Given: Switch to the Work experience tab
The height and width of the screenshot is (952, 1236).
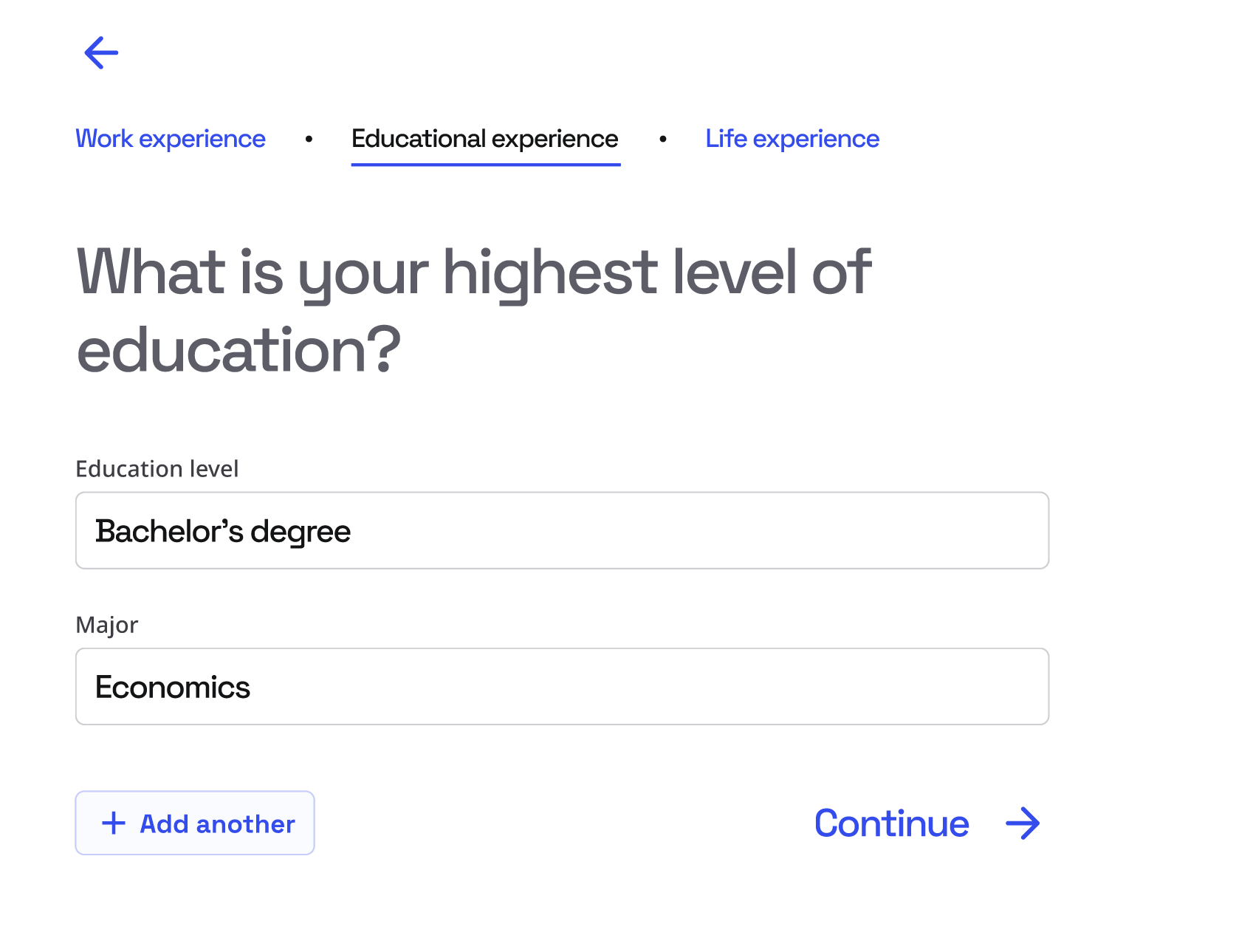Looking at the screenshot, I should click(x=171, y=139).
